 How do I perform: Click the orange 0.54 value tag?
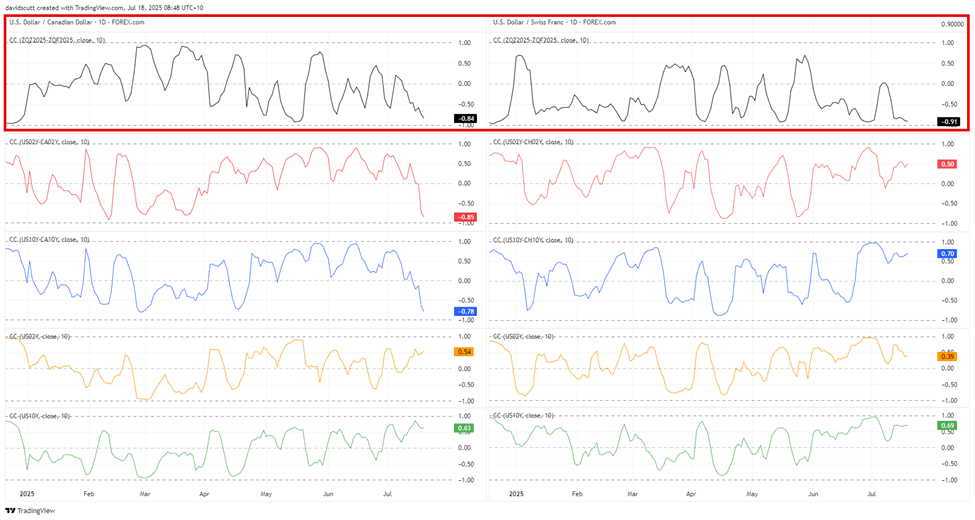pos(464,352)
